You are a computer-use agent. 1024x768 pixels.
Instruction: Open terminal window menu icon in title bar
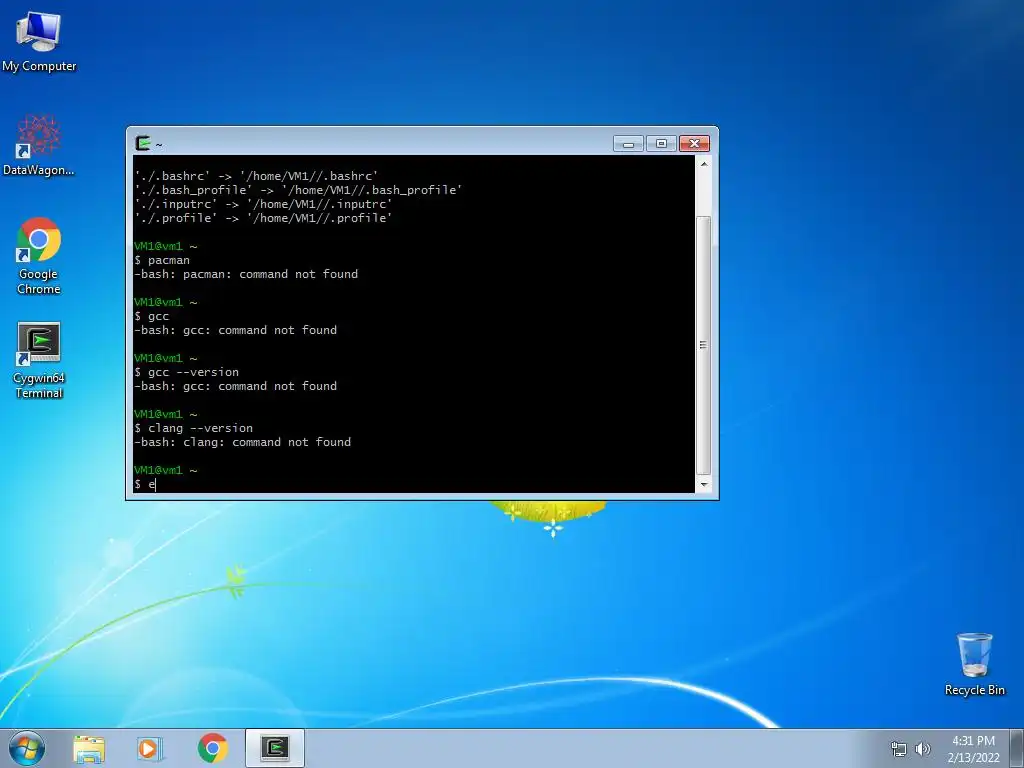pyautogui.click(x=143, y=143)
